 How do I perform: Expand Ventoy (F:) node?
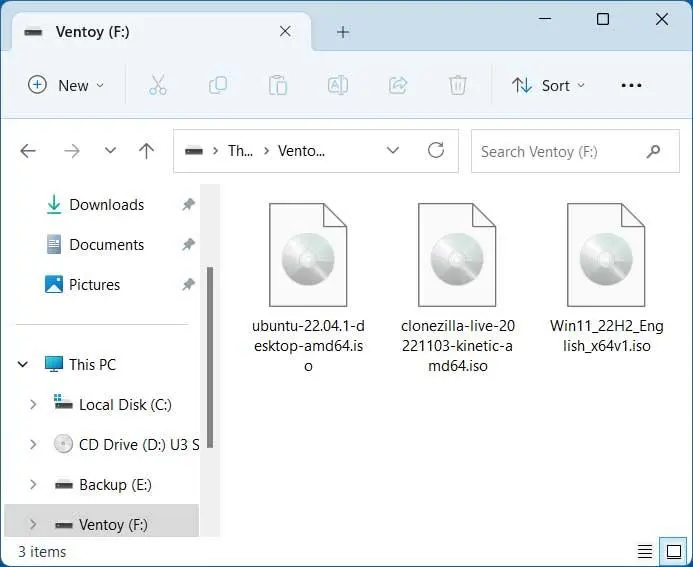pos(33,525)
